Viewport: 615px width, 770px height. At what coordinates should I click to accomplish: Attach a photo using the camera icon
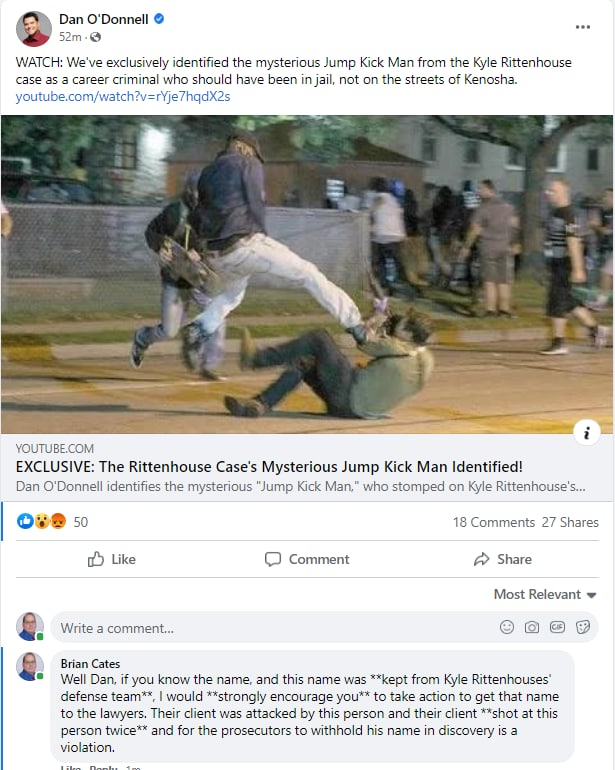coord(531,627)
